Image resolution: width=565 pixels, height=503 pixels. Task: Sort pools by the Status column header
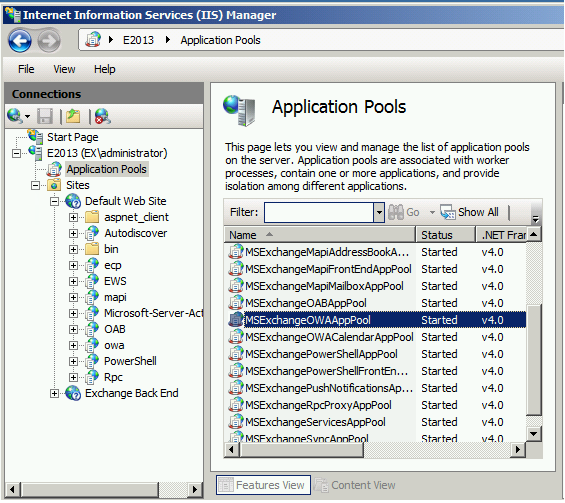coord(445,235)
